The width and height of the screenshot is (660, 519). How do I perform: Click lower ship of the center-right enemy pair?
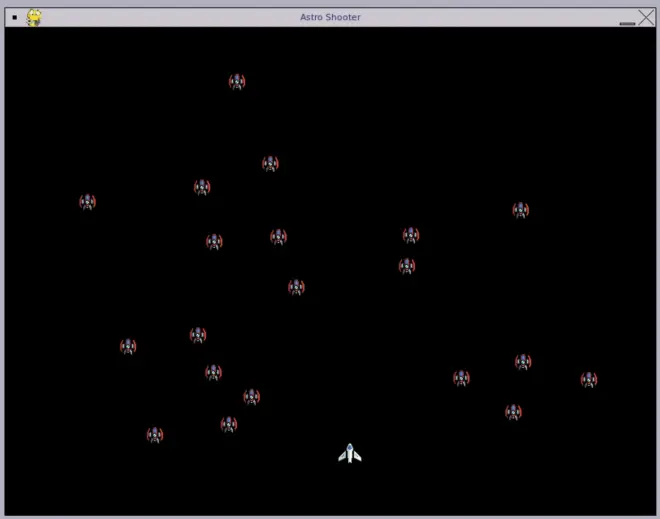(407, 266)
